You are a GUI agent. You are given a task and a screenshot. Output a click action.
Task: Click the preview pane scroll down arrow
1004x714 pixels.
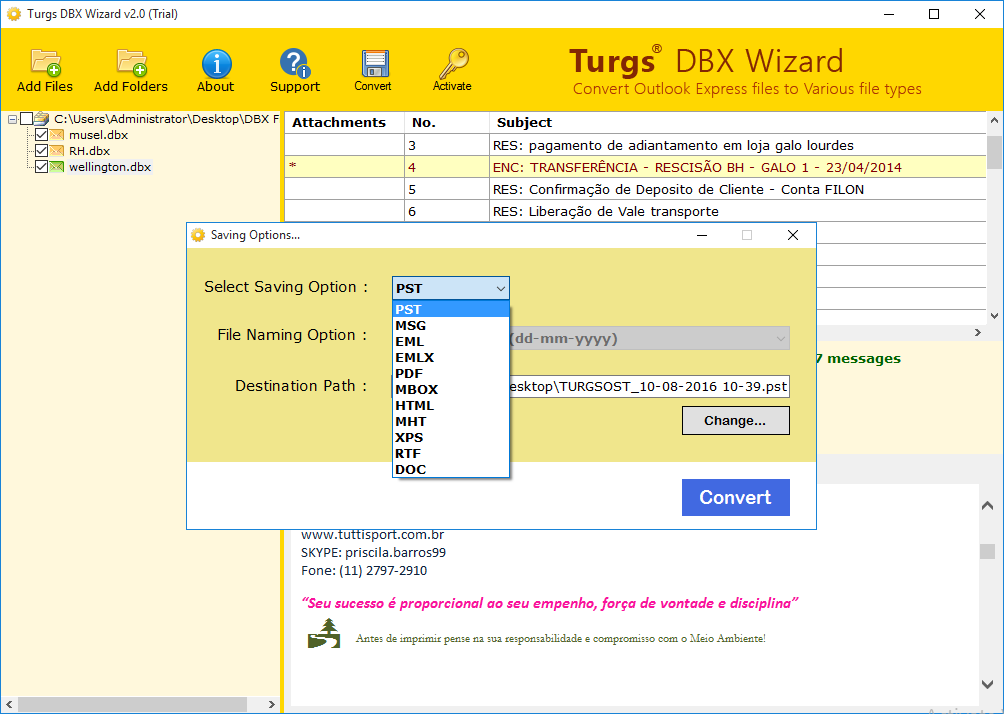(x=987, y=684)
